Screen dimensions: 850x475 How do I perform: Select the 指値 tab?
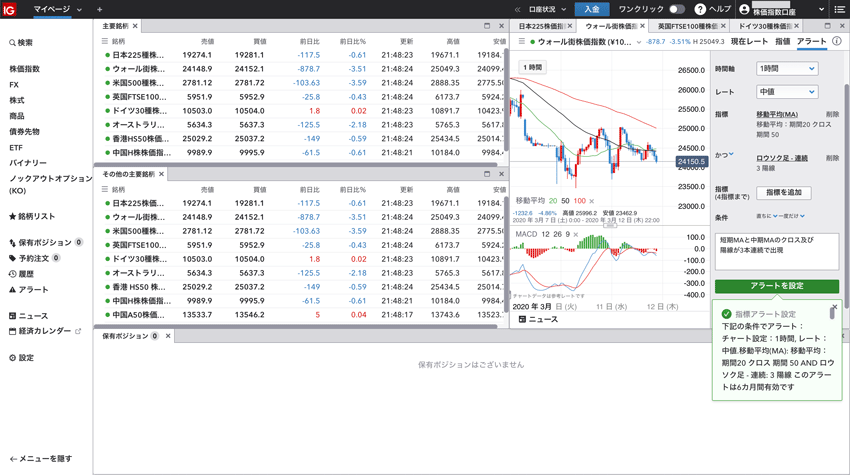pos(782,41)
